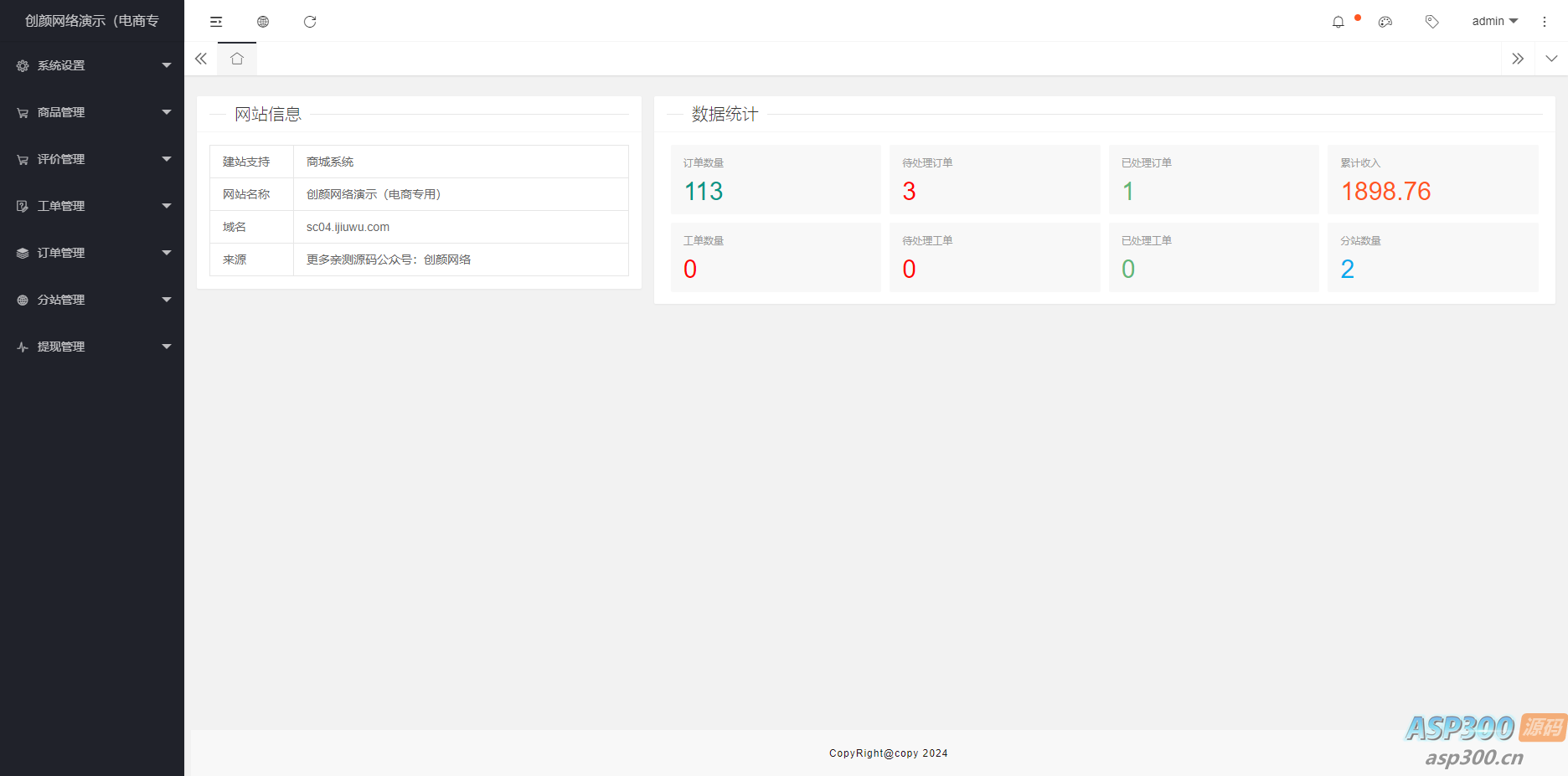Expand 提现管理 with its arrow
The width and height of the screenshot is (1568, 776).
click(167, 347)
